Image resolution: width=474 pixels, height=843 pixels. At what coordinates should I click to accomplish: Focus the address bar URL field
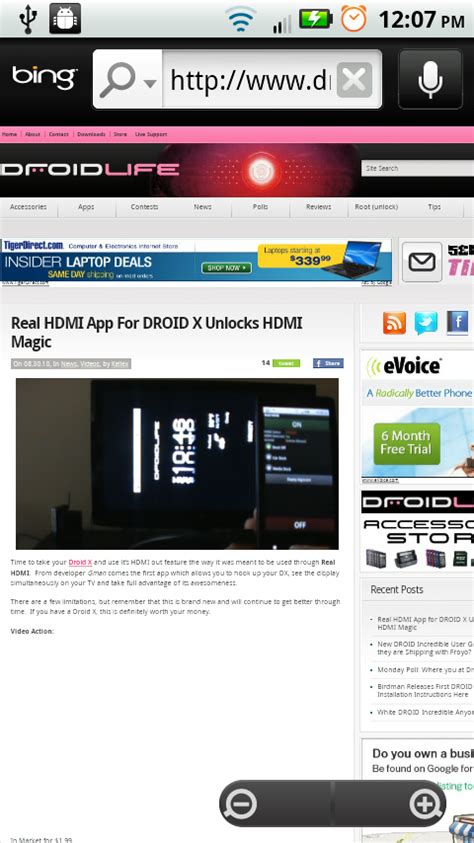250,80
